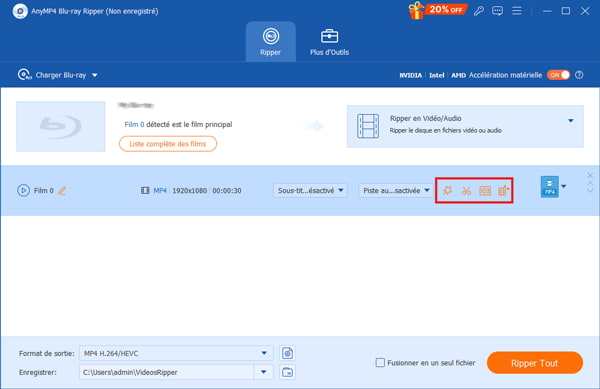This screenshot has width=600, height=389.
Task: Switch to the Plus d'Outils tab
Action: click(329, 42)
